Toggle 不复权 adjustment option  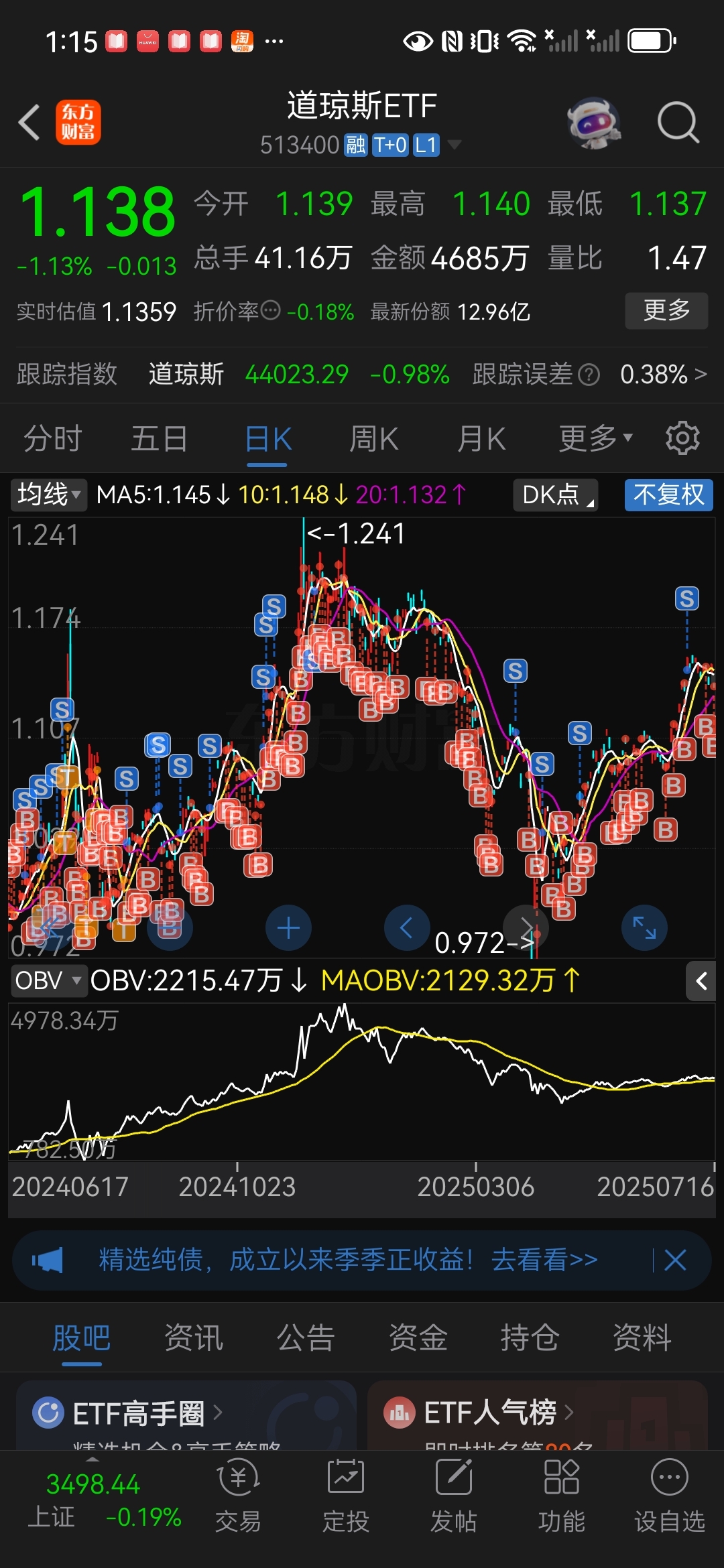[x=669, y=495]
